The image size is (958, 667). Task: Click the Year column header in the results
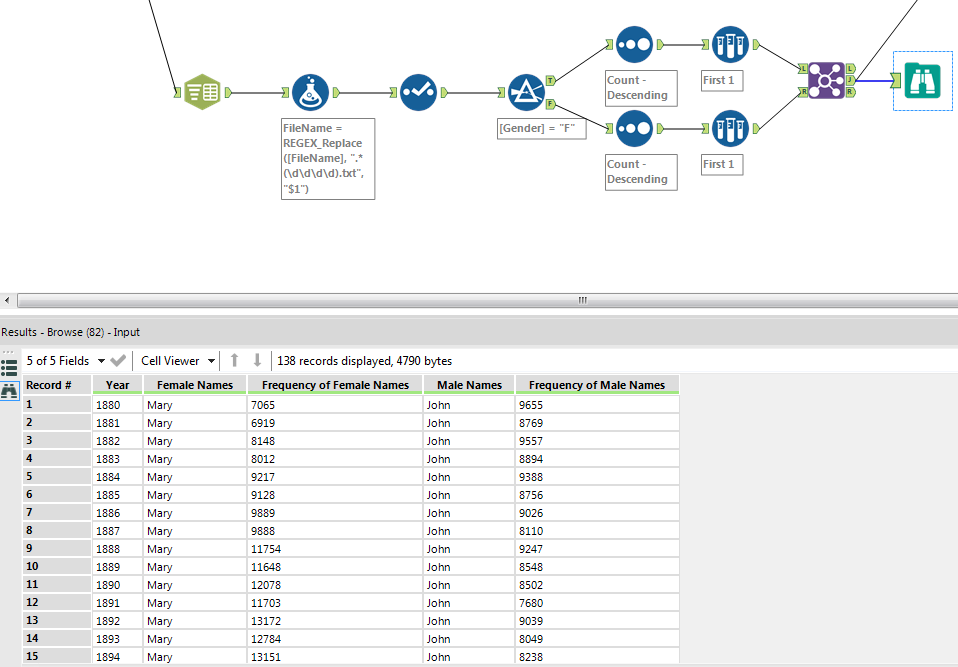click(117, 384)
